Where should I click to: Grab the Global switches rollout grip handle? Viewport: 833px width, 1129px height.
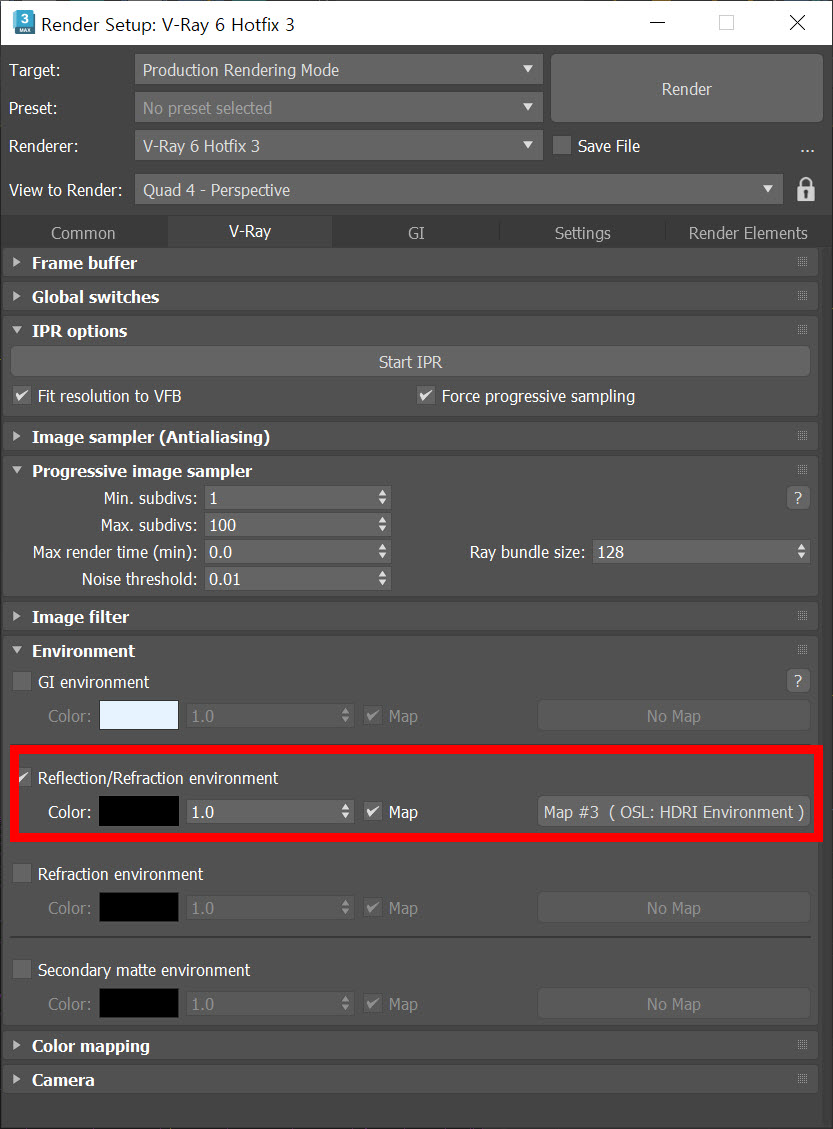click(x=803, y=296)
